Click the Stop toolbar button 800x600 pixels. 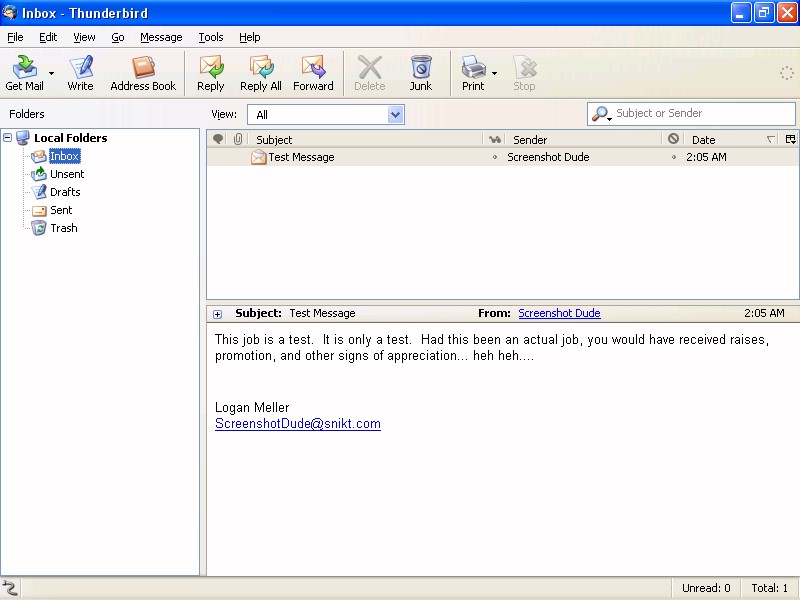pos(524,73)
